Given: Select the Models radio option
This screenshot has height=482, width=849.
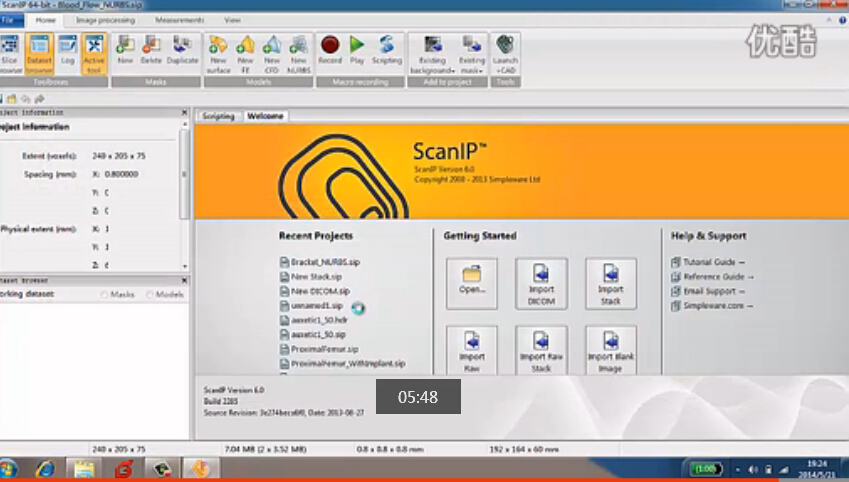Looking at the screenshot, I should pyautogui.click(x=165, y=294).
